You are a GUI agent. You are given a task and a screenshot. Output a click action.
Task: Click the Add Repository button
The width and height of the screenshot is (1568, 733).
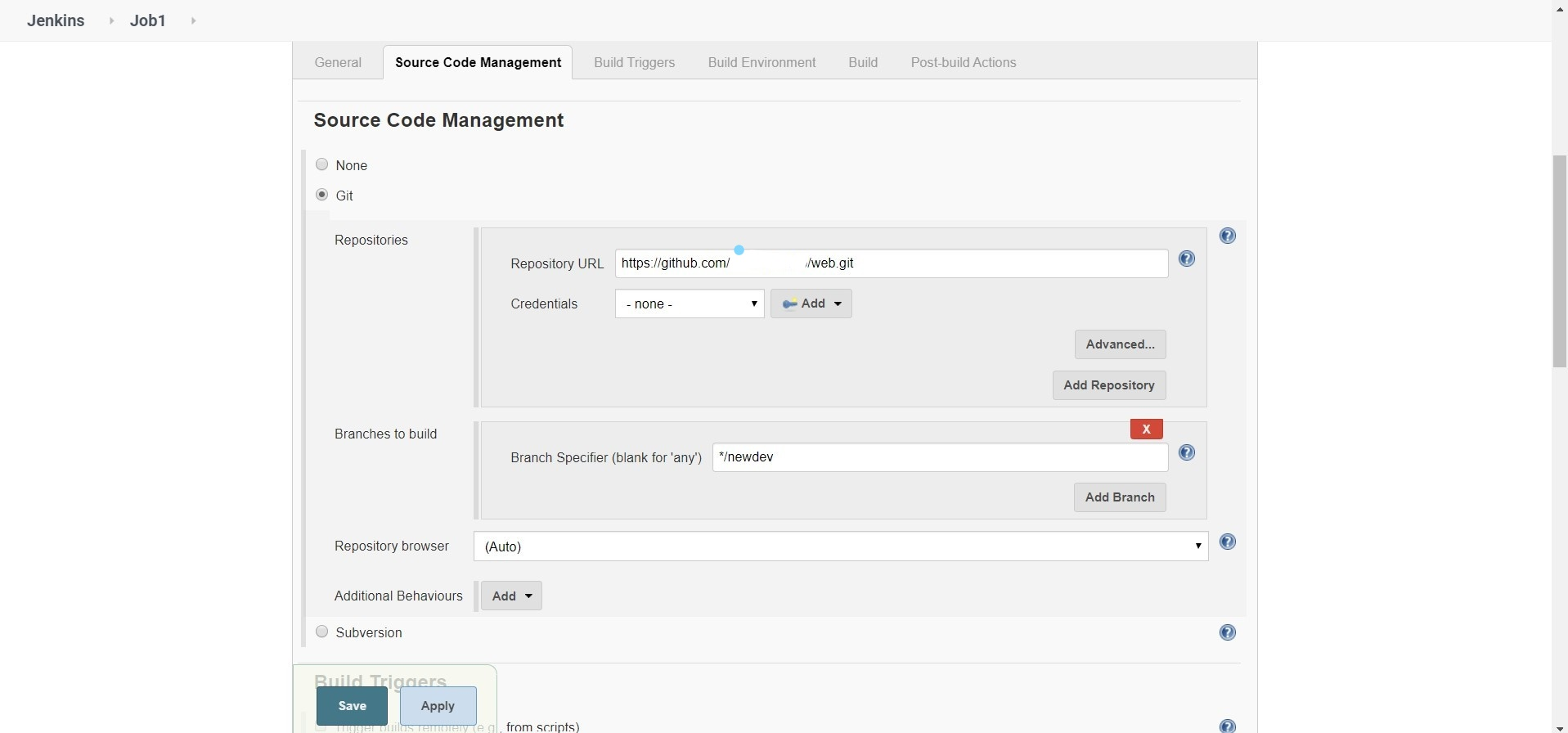coord(1108,385)
